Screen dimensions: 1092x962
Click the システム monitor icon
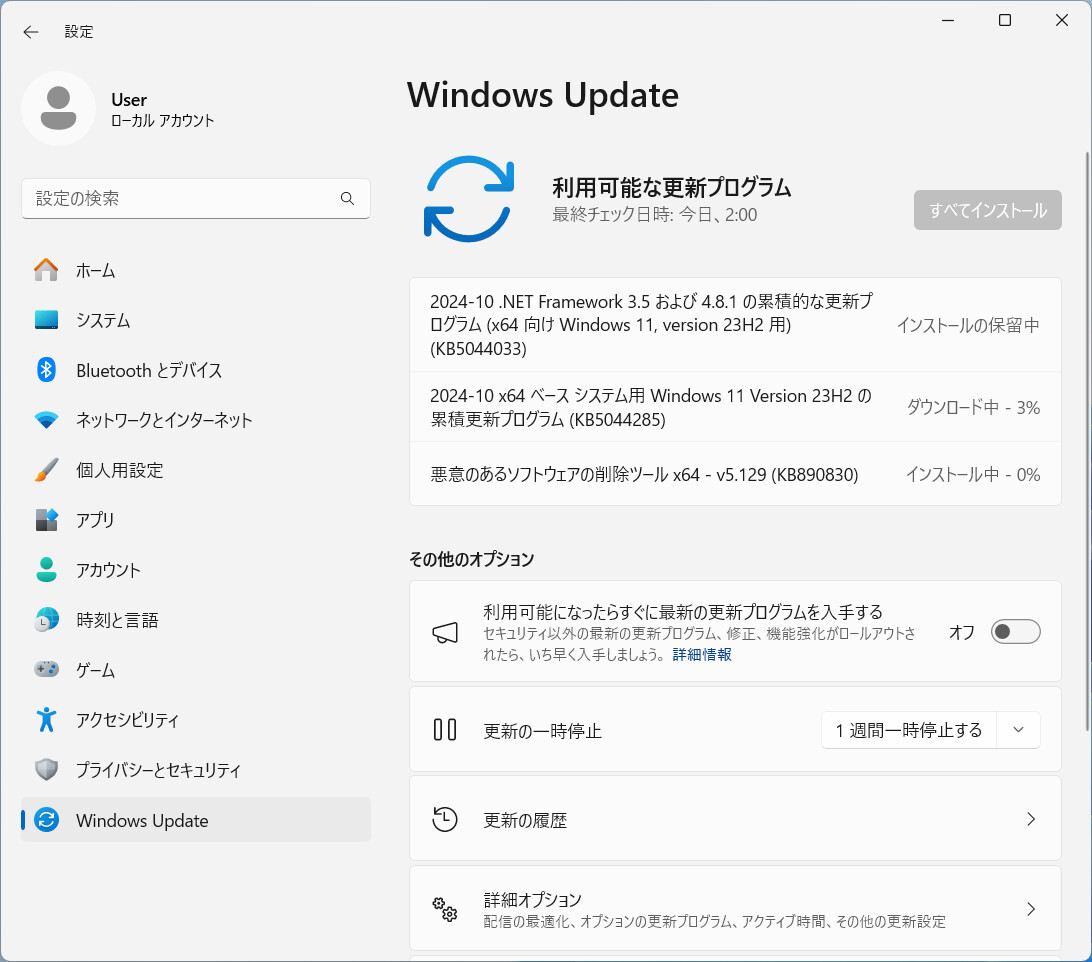(x=46, y=320)
